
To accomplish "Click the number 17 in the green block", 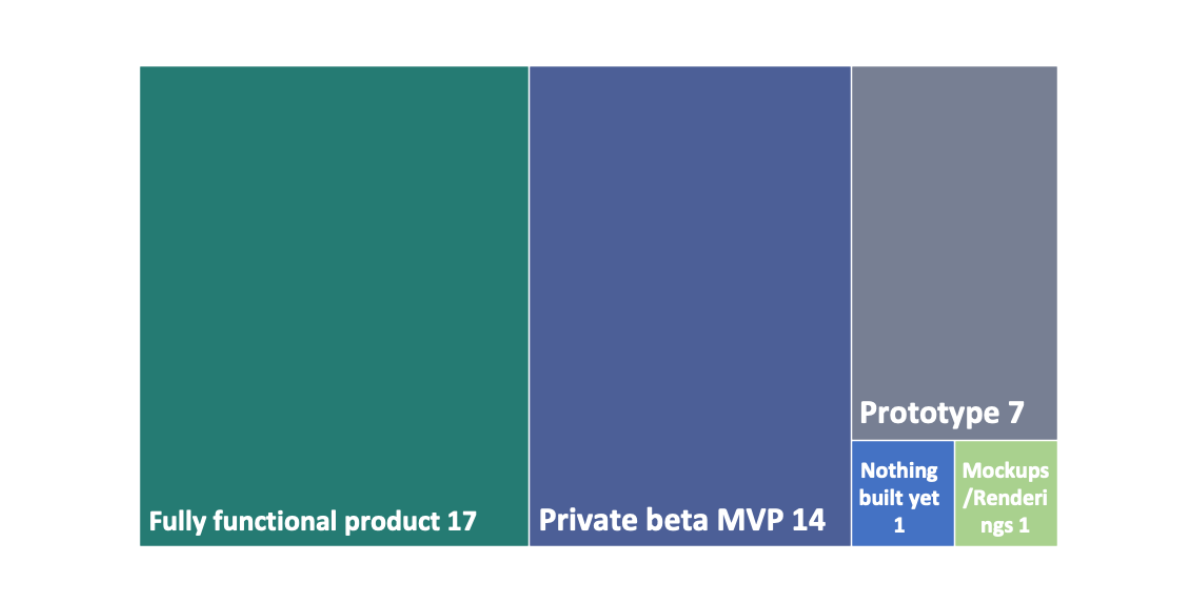I will tap(461, 521).
